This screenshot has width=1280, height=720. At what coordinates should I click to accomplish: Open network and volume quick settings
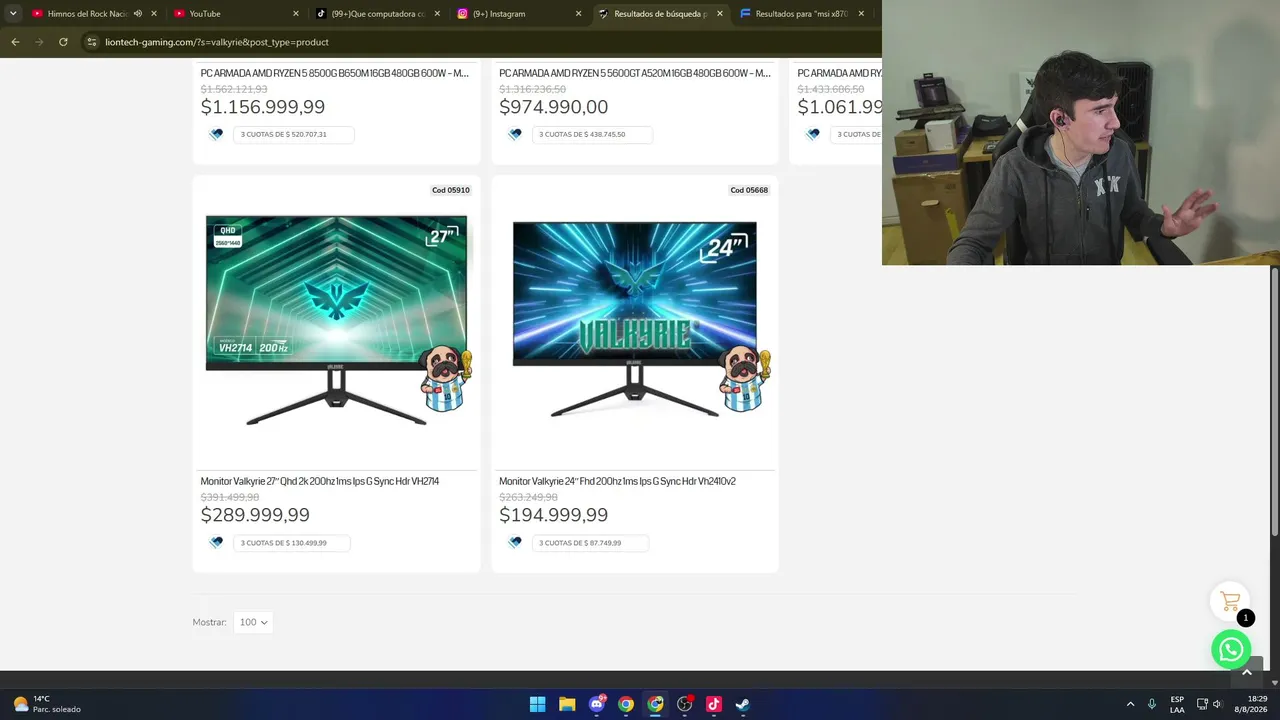1209,704
